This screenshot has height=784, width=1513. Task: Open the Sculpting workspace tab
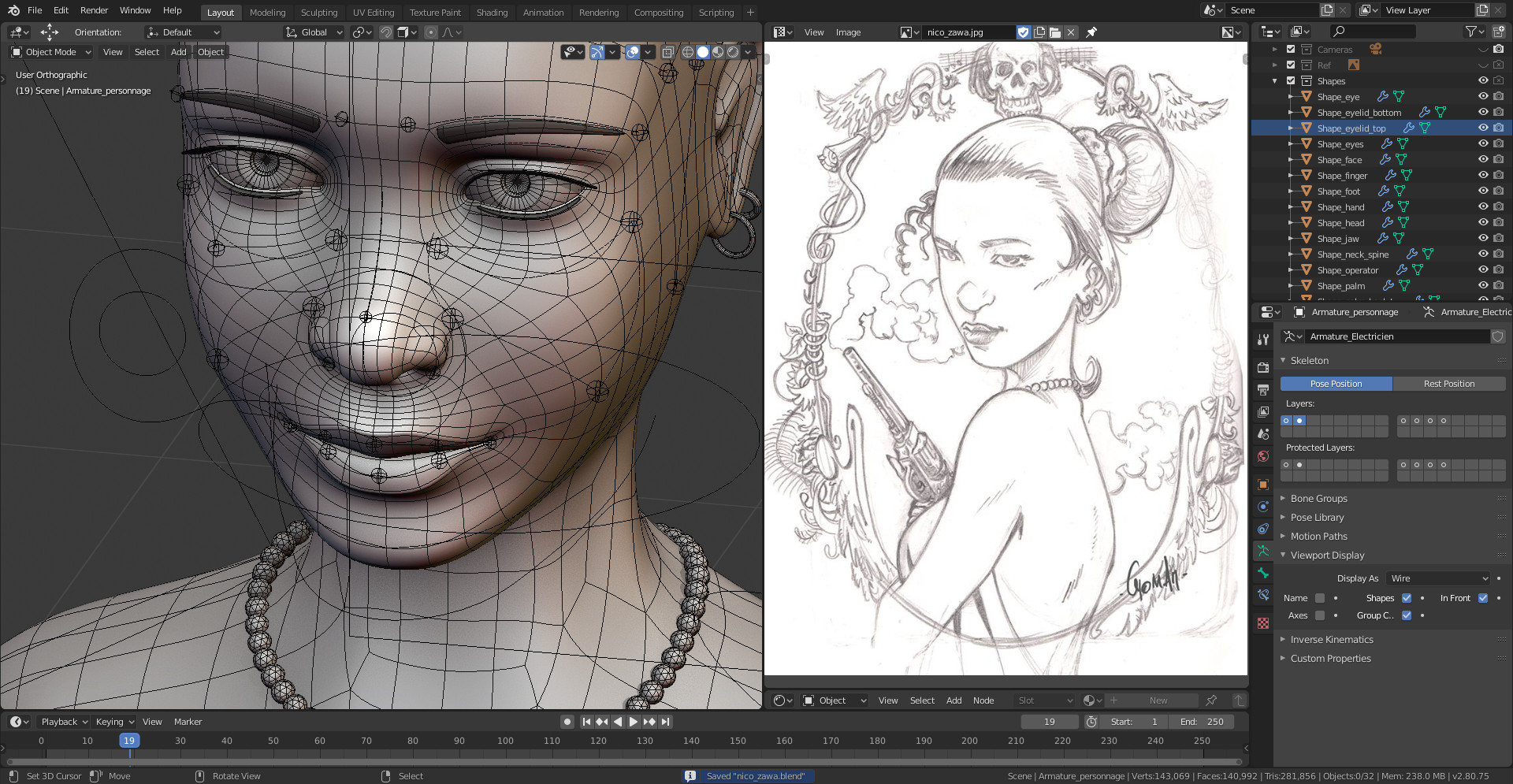[318, 13]
